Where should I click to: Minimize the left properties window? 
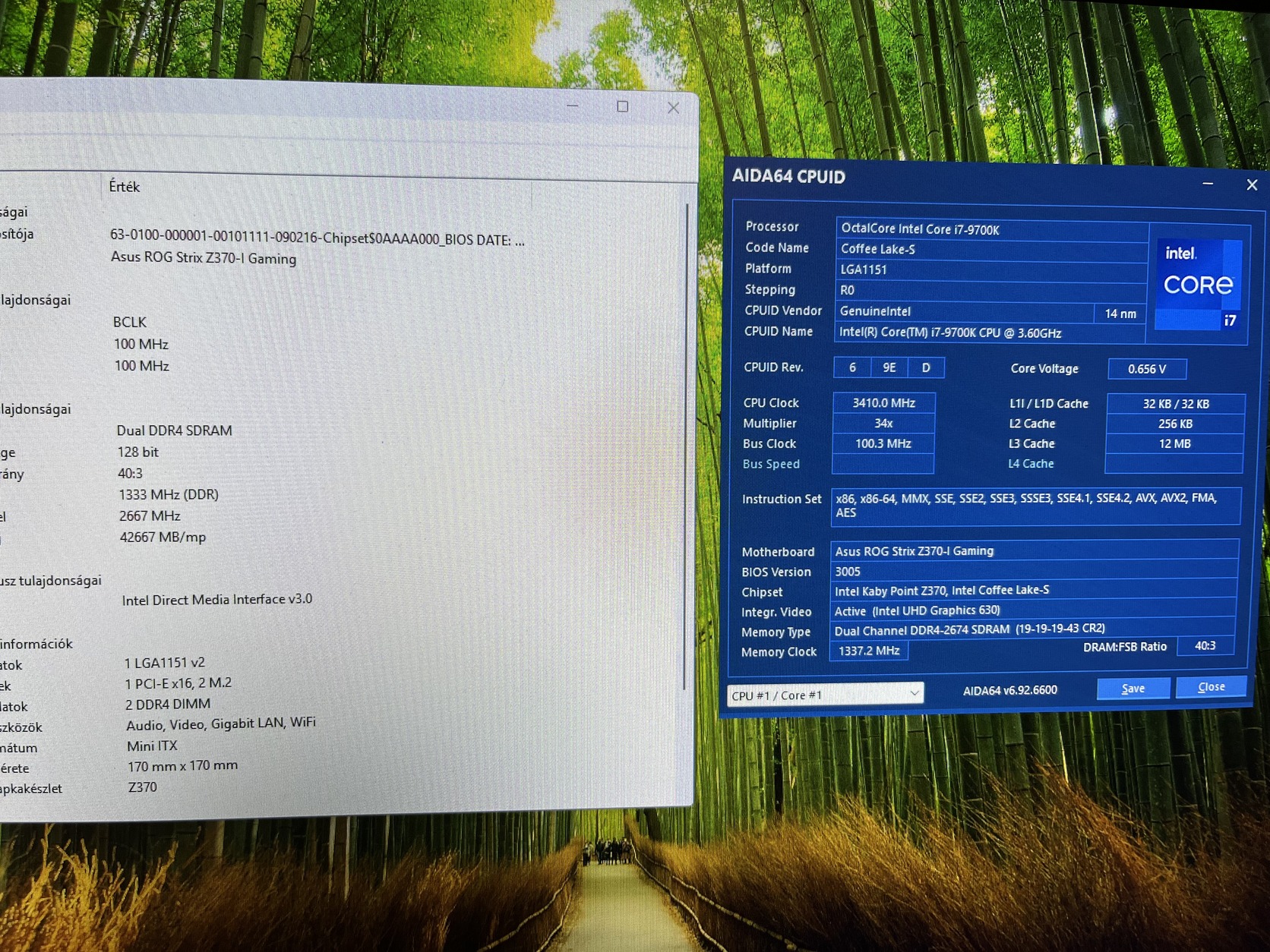tap(573, 106)
